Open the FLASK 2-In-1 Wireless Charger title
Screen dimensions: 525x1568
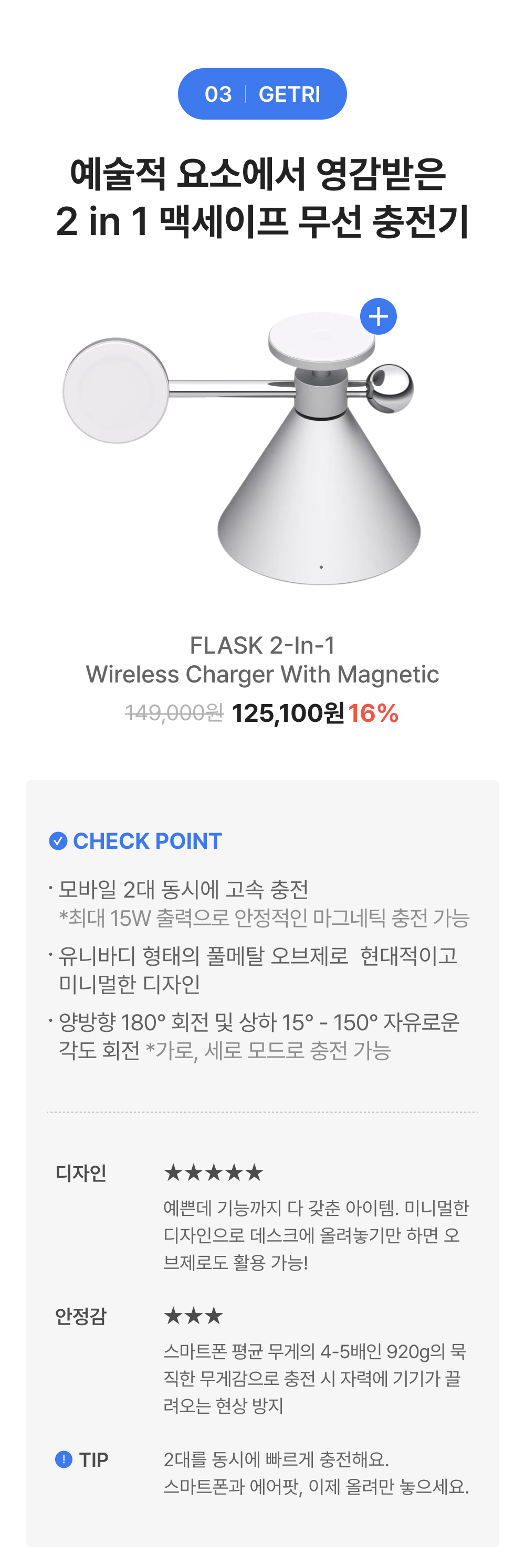point(262,660)
